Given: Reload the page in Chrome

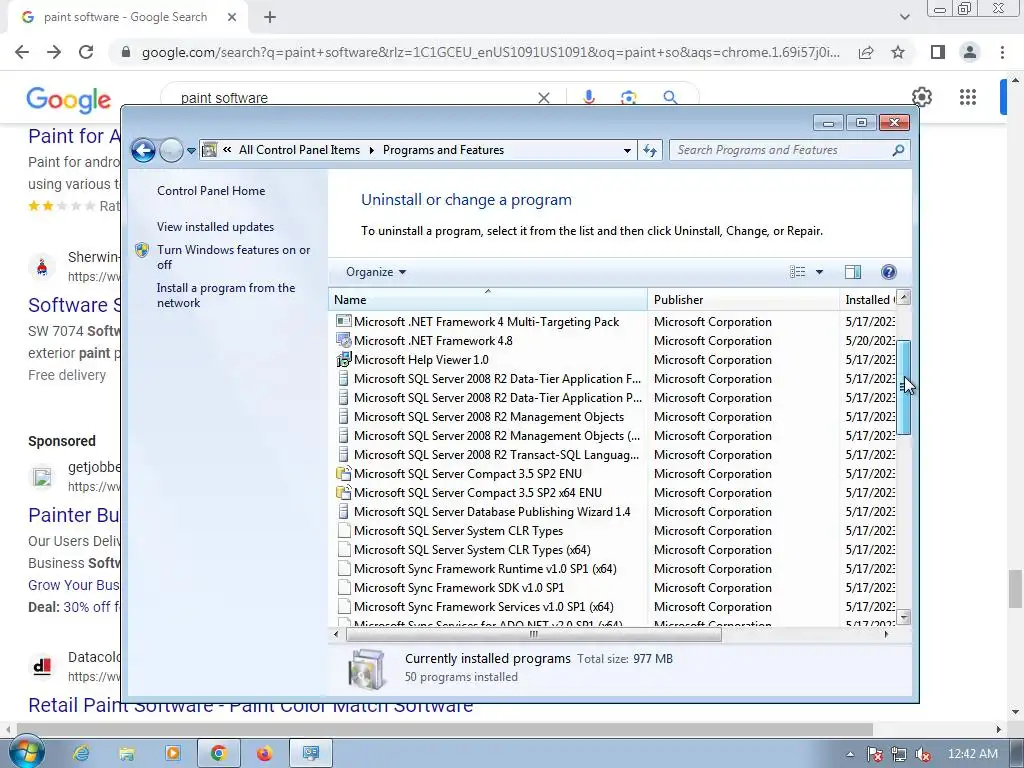Looking at the screenshot, I should pos(86,52).
